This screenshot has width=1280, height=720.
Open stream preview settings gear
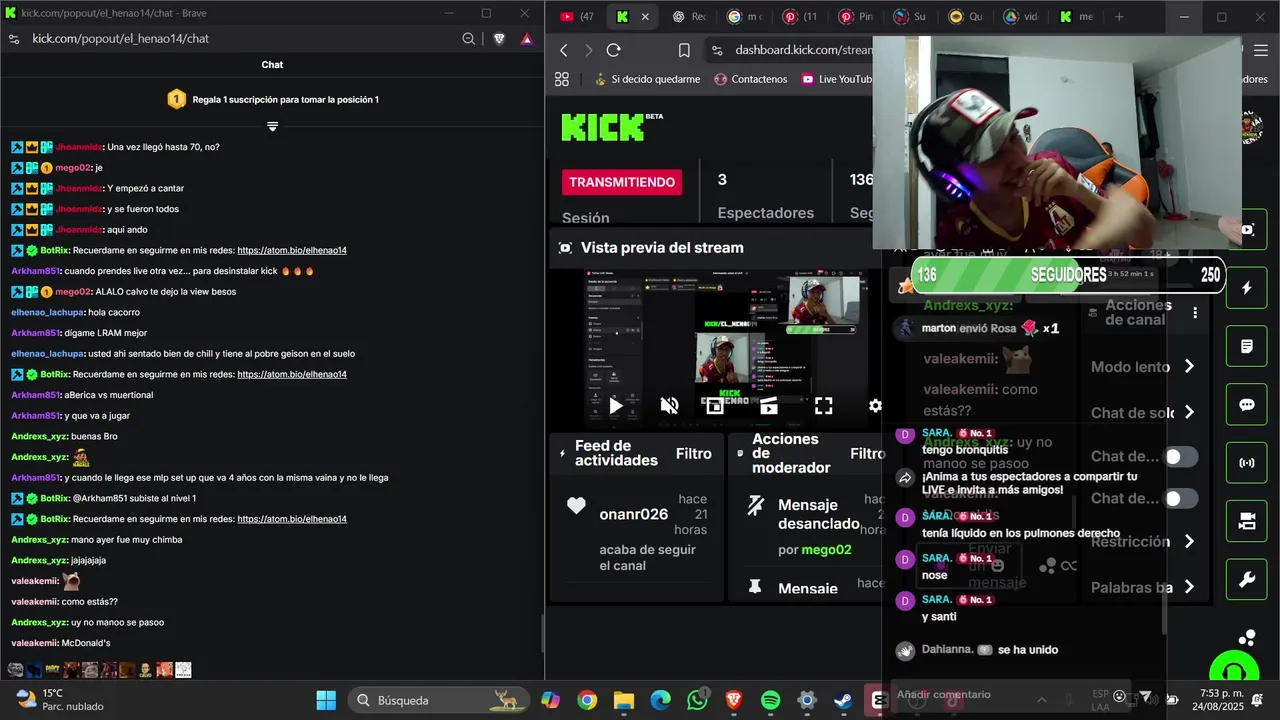click(875, 406)
